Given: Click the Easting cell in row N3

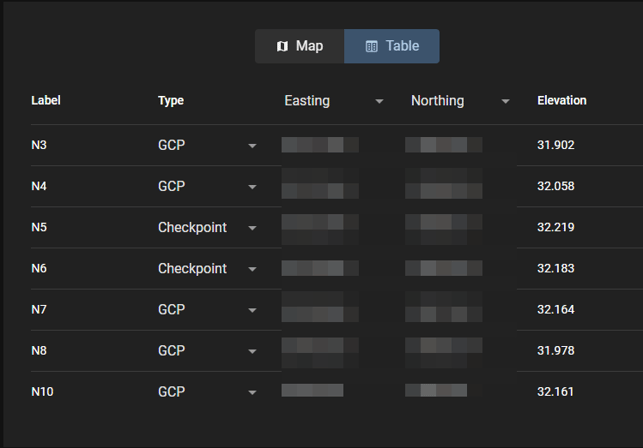Looking at the screenshot, I should pos(320,145).
